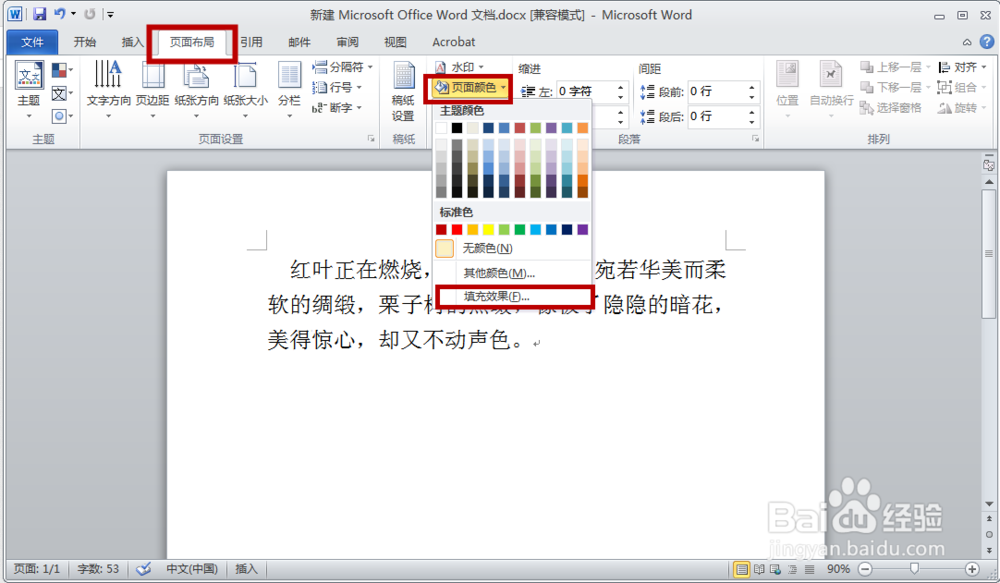The height and width of the screenshot is (583, 1000).
Task: Pick black theme color swatch
Action: pos(457,128)
